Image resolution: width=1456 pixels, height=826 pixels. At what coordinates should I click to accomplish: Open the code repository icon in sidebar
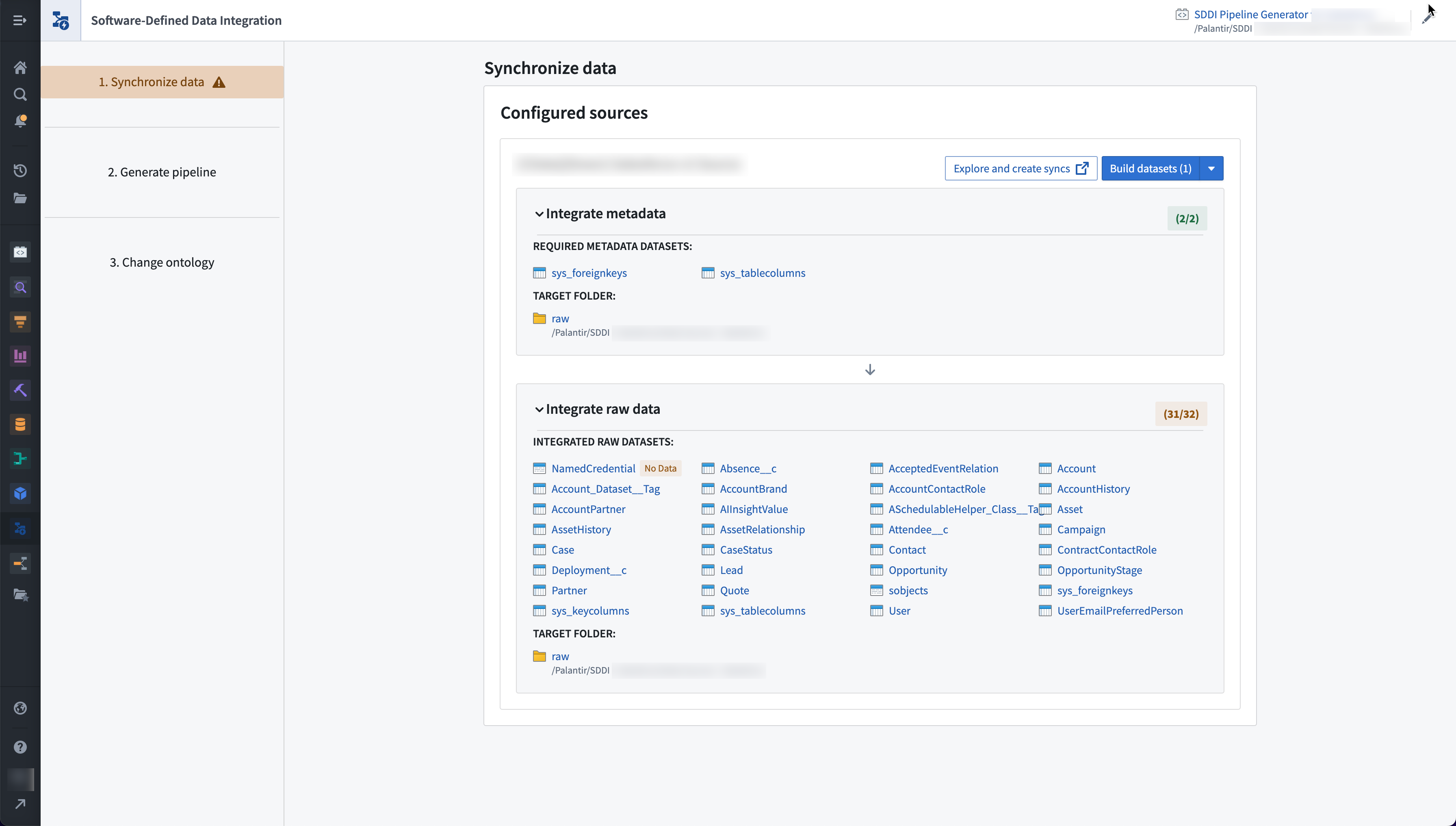pyautogui.click(x=20, y=252)
